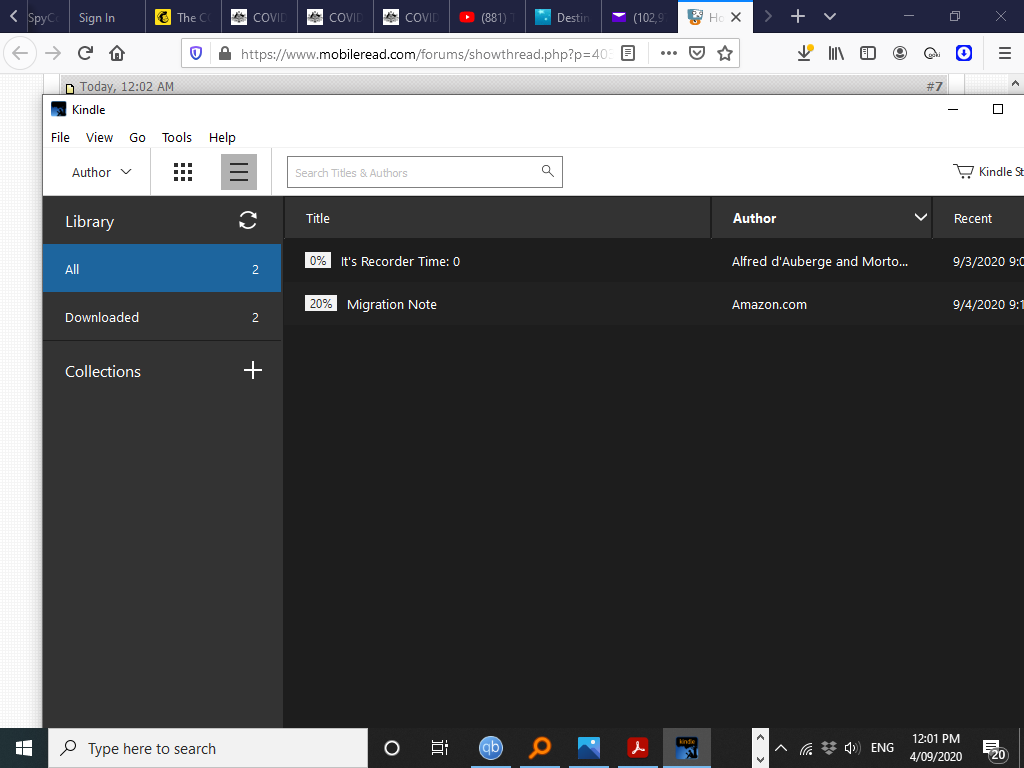Open Kindle Help menu
1024x768 pixels.
tap(222, 137)
